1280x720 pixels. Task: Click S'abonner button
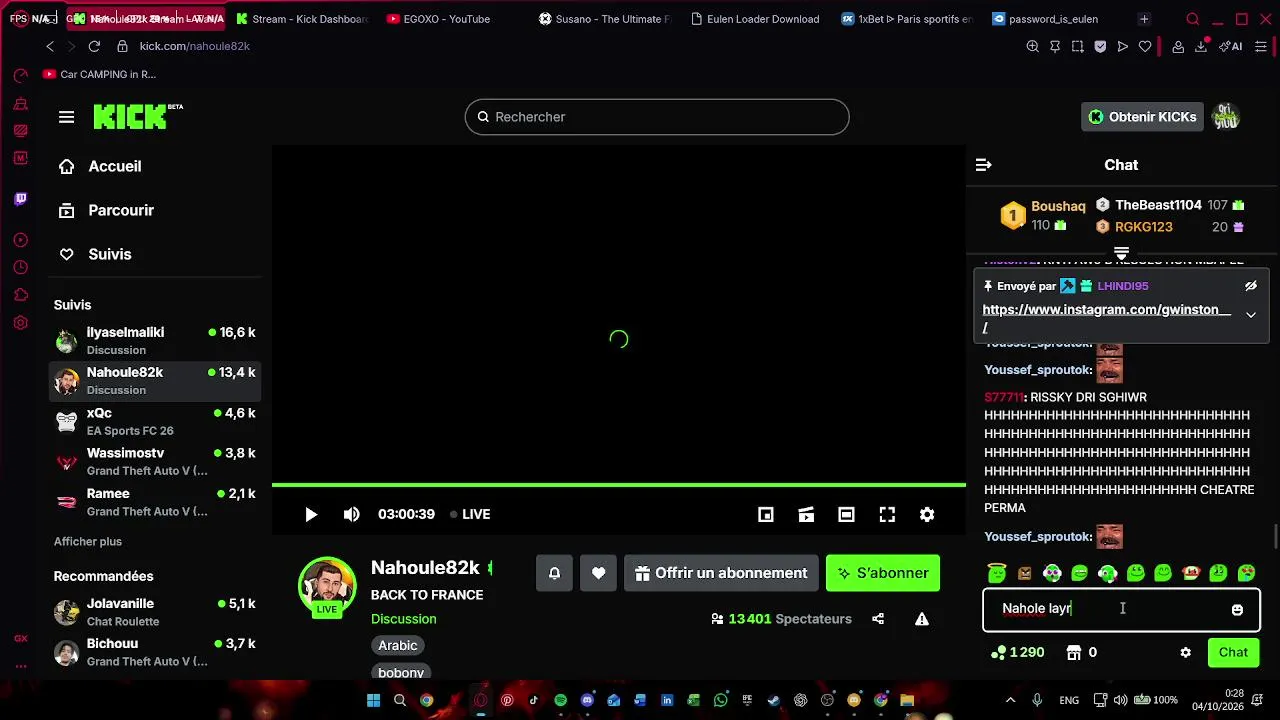click(x=883, y=573)
